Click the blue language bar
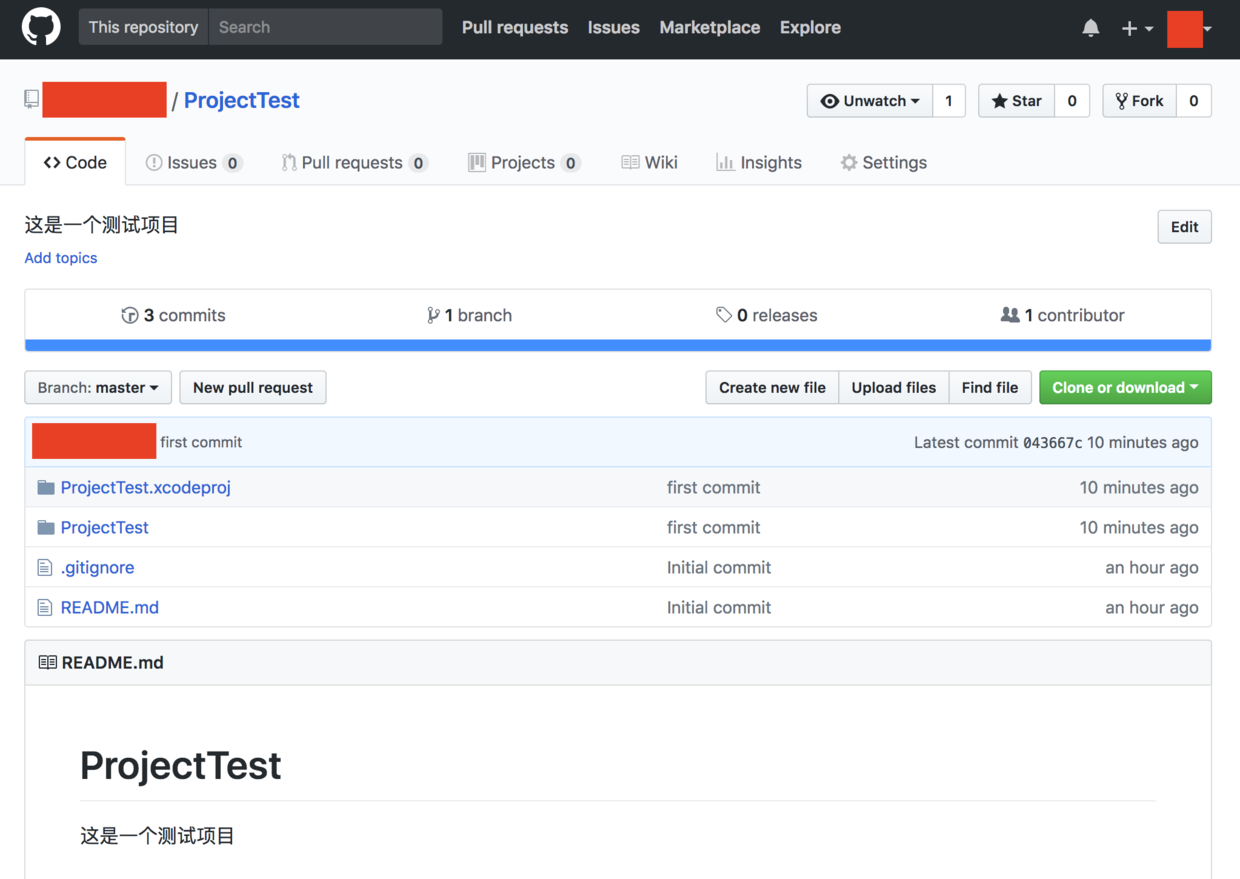 point(618,346)
